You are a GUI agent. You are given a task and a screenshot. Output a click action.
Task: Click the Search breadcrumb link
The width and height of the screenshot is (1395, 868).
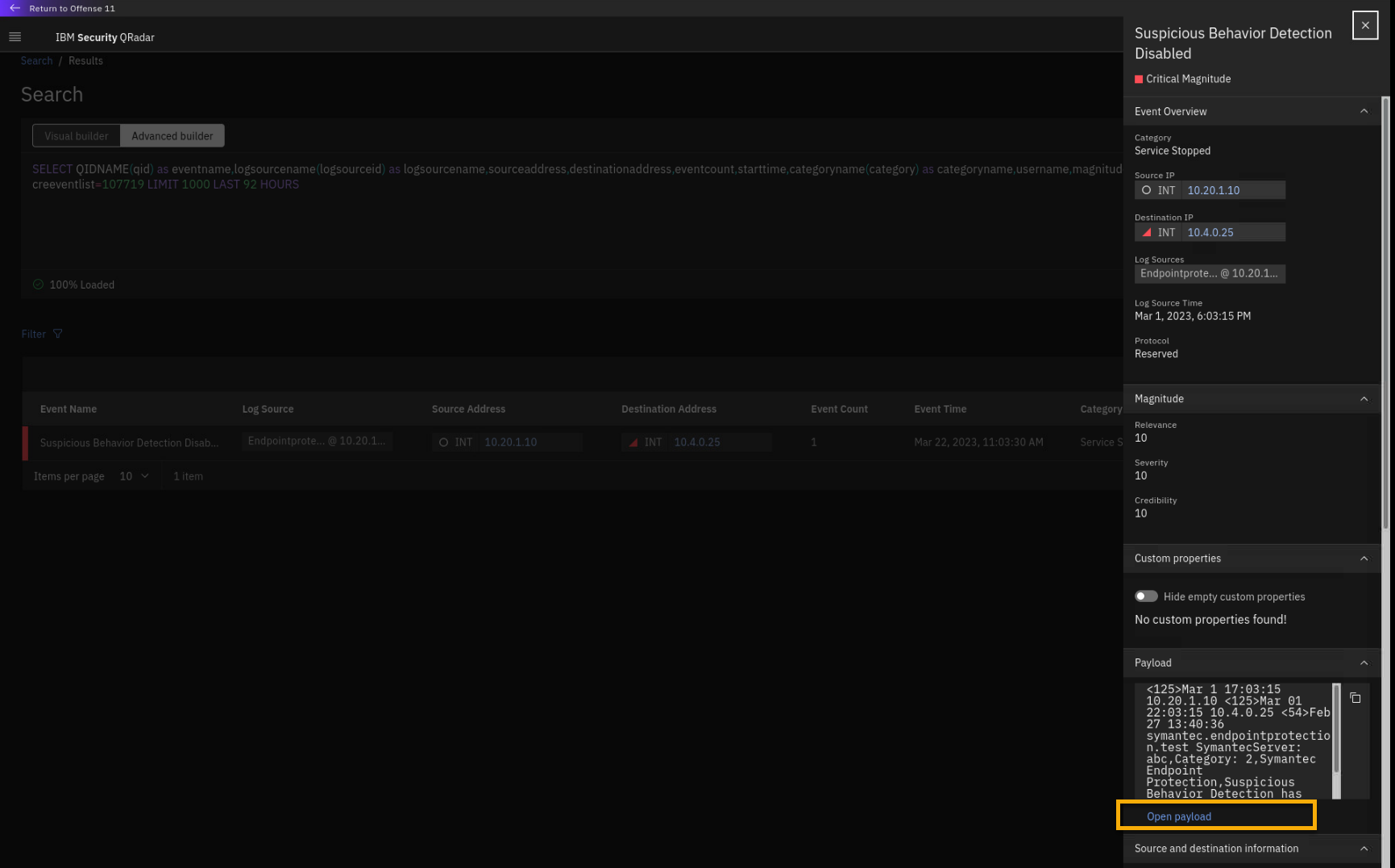(36, 60)
